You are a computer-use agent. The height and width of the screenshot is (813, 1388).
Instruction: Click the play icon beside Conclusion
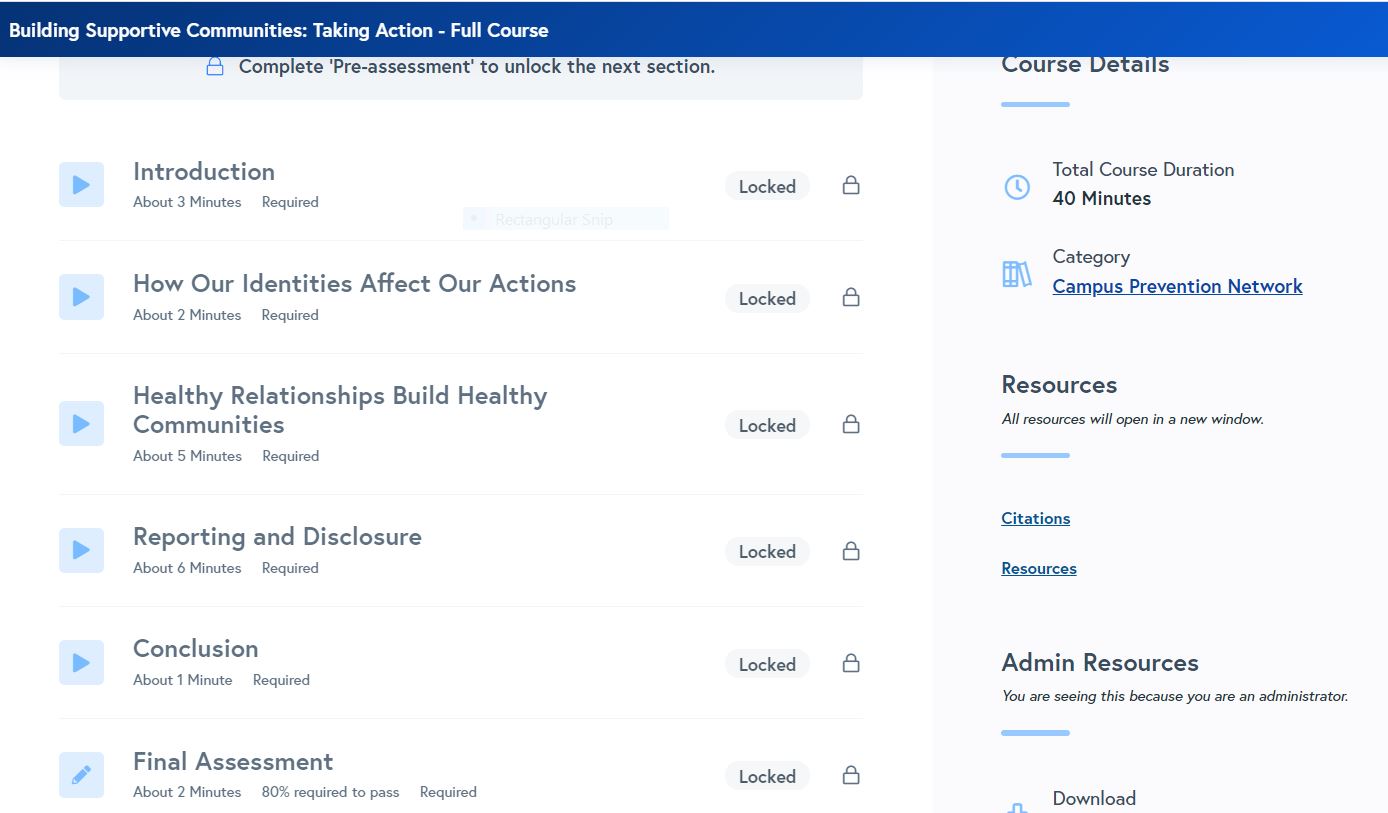tap(81, 663)
